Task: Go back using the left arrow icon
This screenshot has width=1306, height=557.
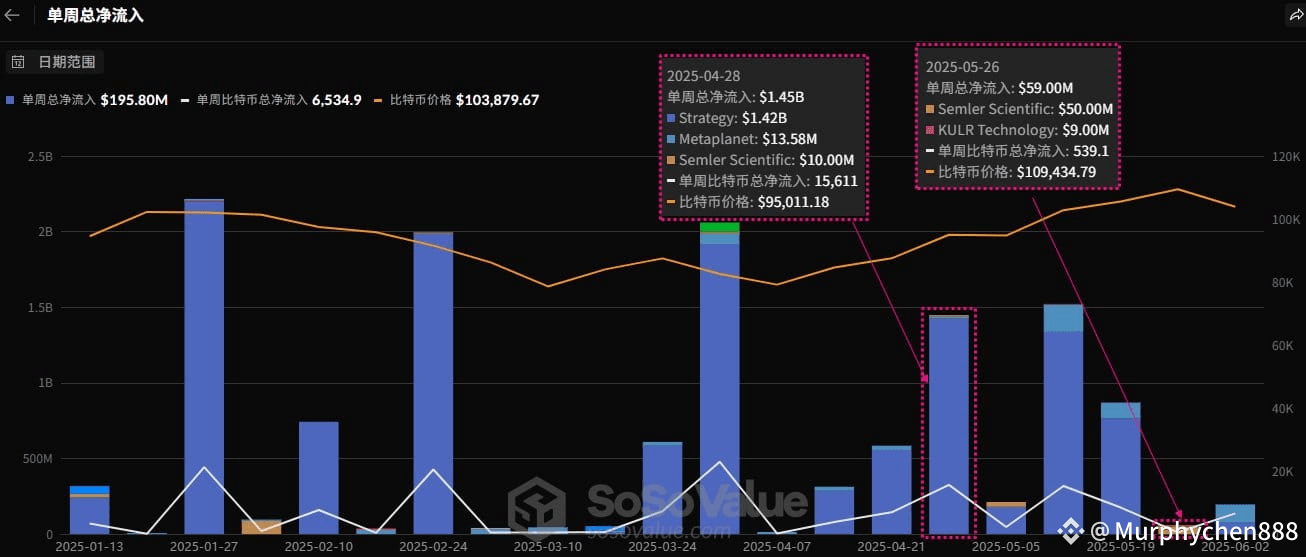Action: 12,15
